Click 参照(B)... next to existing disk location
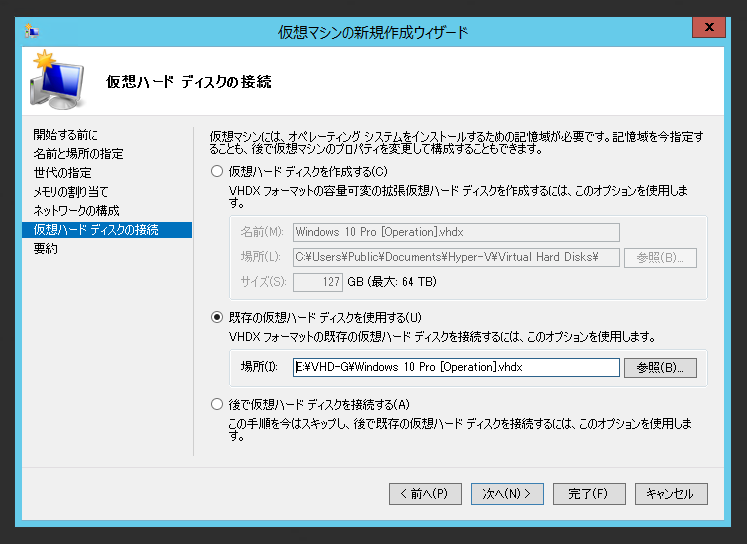 pos(660,368)
